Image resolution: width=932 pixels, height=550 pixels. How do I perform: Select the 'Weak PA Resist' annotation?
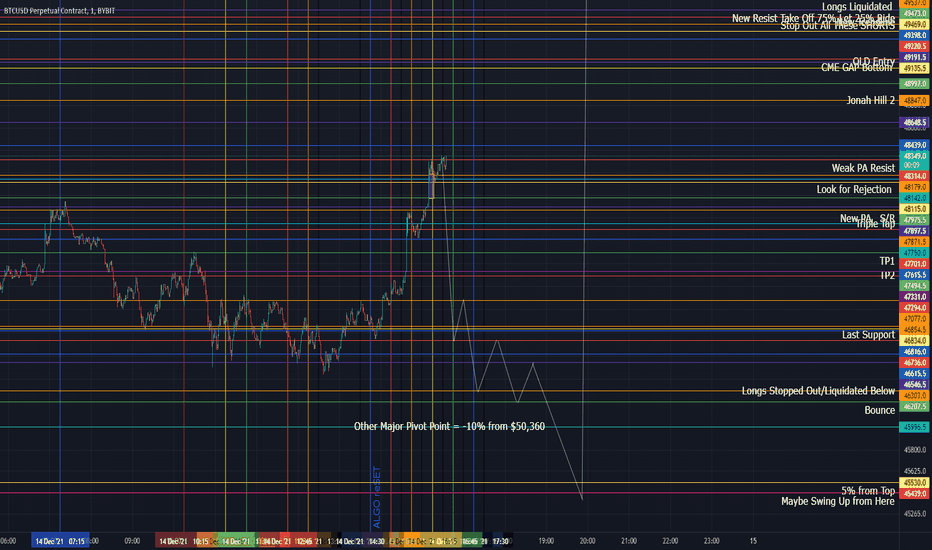coord(862,168)
